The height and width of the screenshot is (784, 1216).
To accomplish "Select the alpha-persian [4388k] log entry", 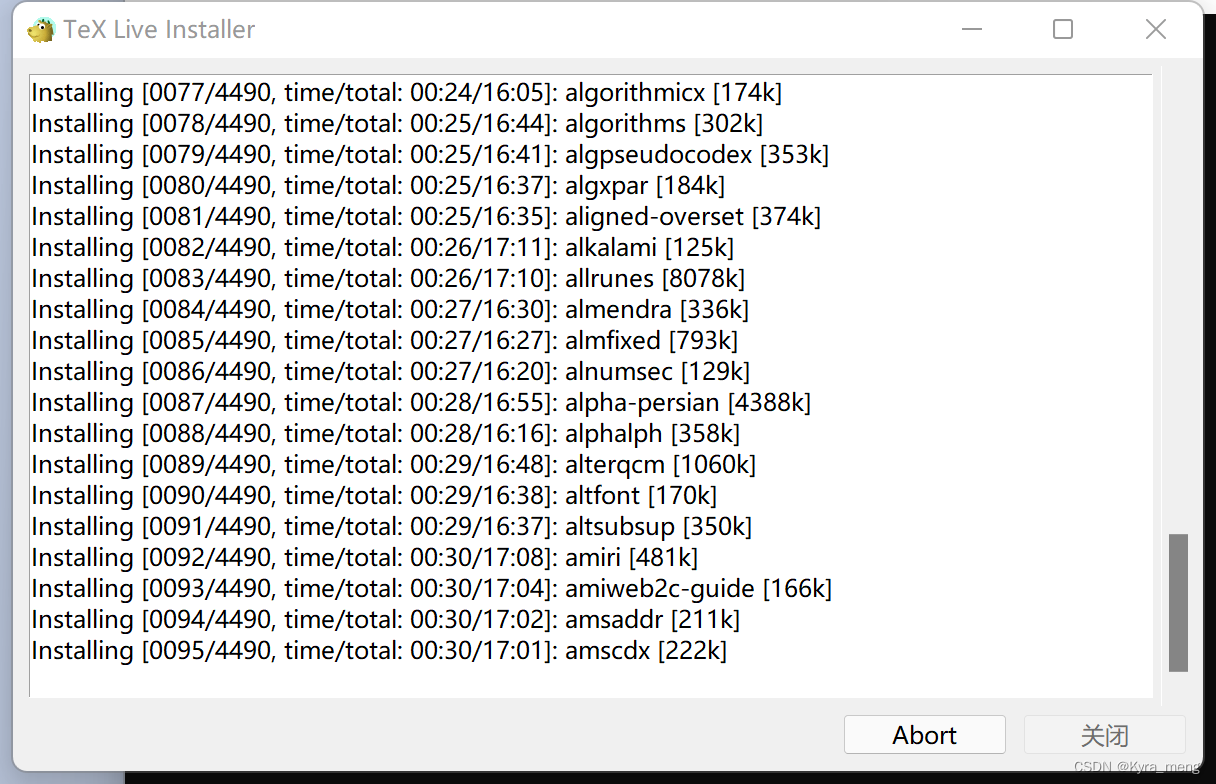I will 420,402.
